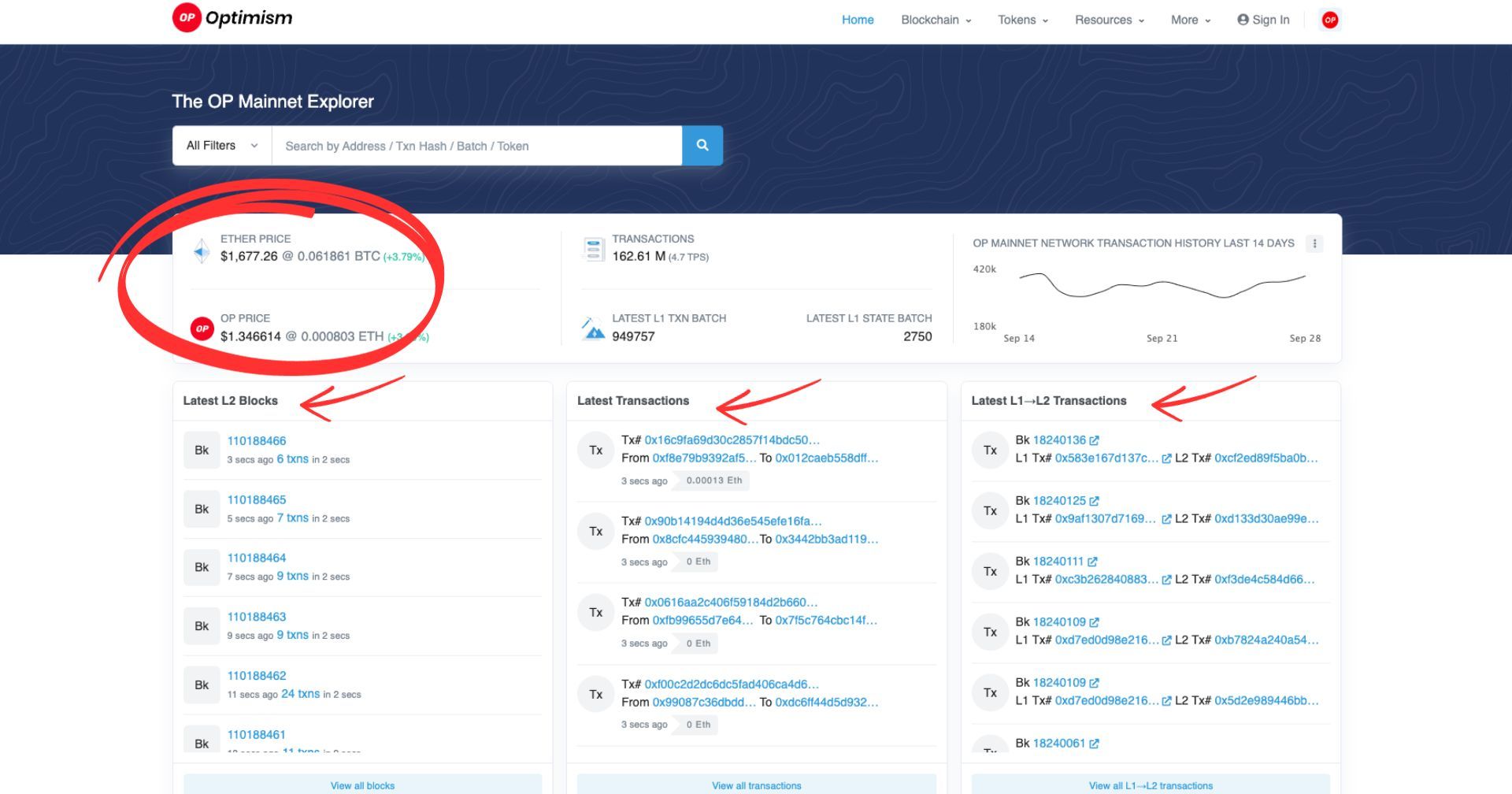Open L1 transaction 0x9af1307d7169
The height and width of the screenshot is (794, 1512).
point(1106,519)
